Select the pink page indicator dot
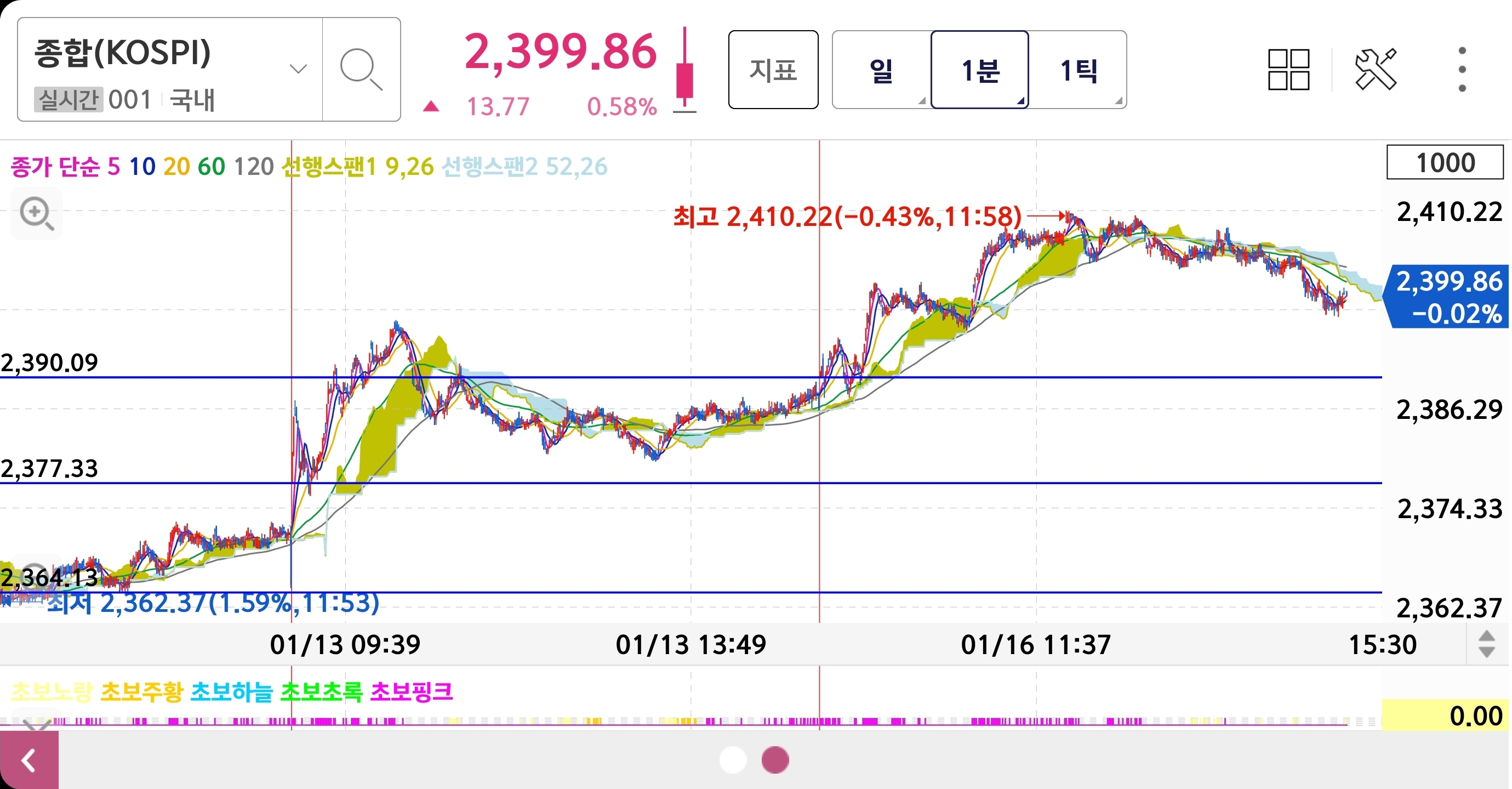The image size is (1512, 789). [x=775, y=759]
